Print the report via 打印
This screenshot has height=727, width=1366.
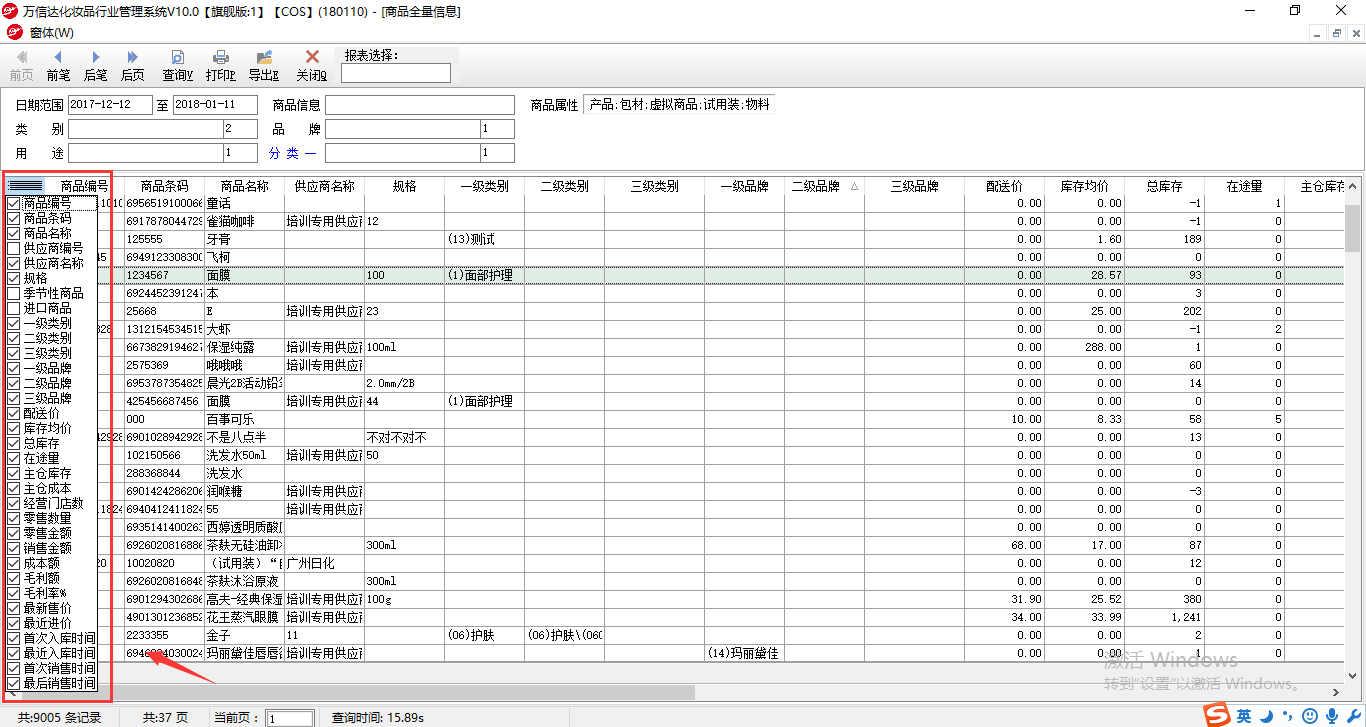[x=220, y=66]
